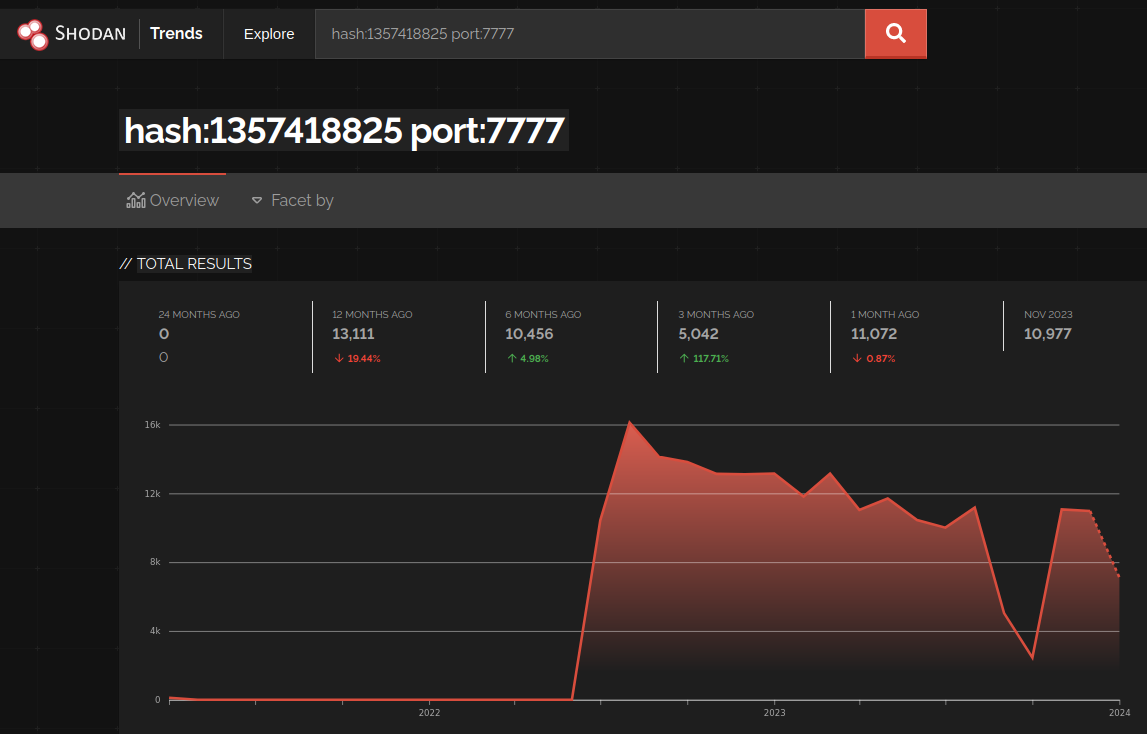Click the Shodan logo icon
The width and height of the screenshot is (1147, 734).
(31, 33)
